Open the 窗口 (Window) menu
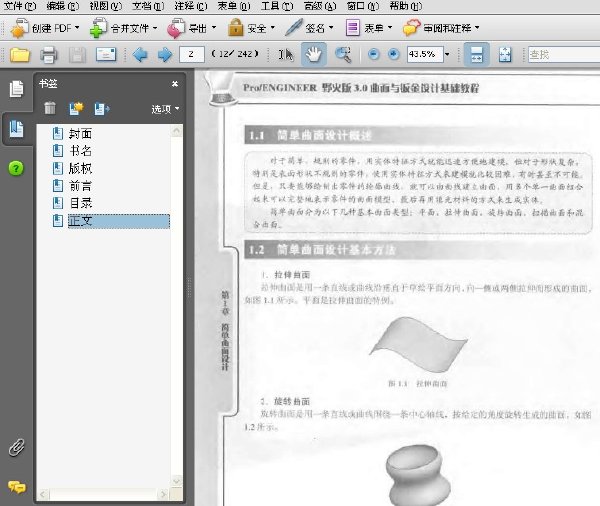 tap(363, 6)
